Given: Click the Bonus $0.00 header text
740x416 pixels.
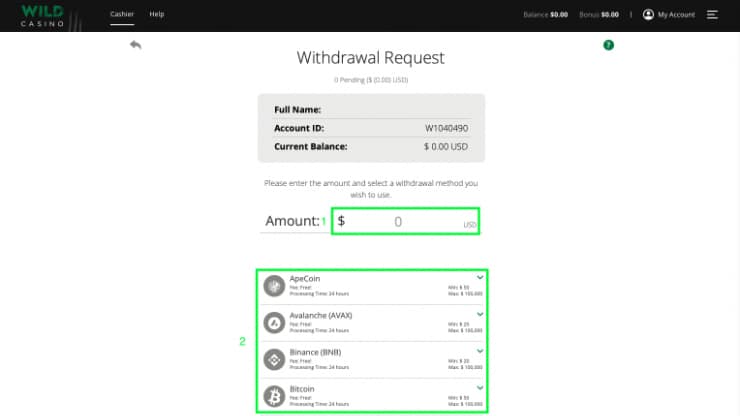Looking at the screenshot, I should click(x=599, y=15).
